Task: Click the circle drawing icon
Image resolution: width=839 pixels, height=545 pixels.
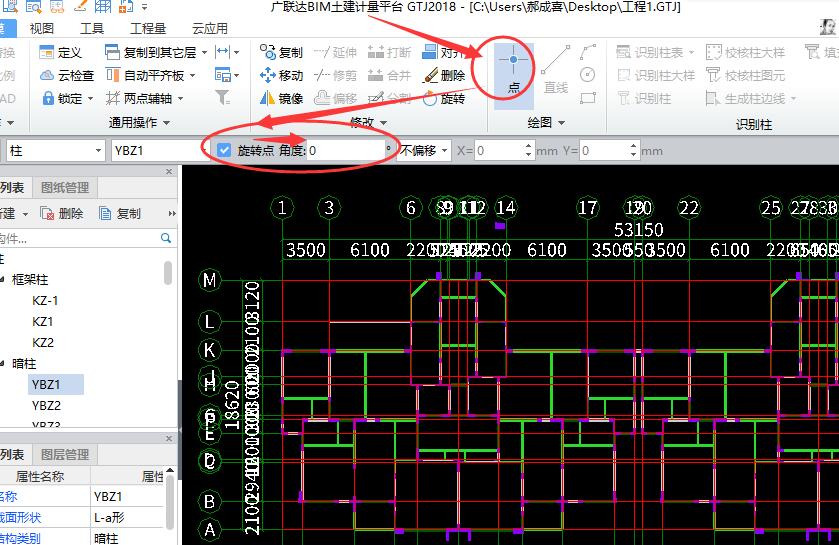Action: pos(588,75)
